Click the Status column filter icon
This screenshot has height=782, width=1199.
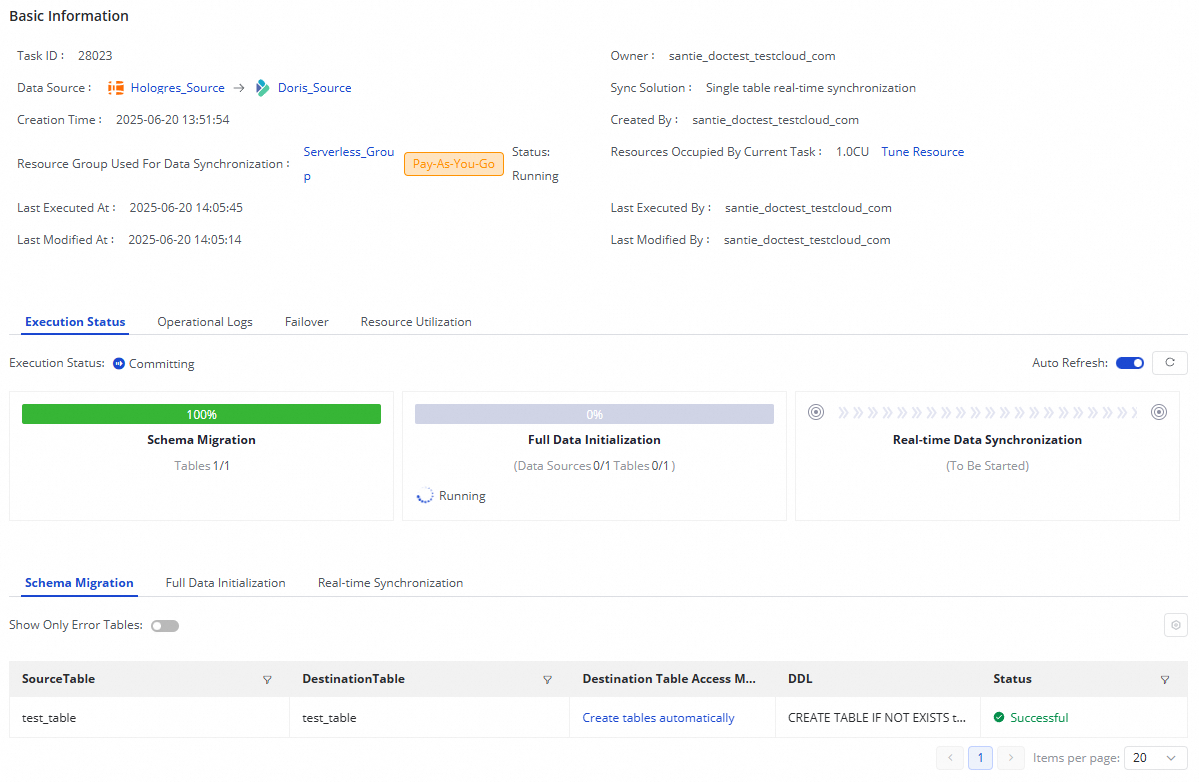pos(1165,679)
